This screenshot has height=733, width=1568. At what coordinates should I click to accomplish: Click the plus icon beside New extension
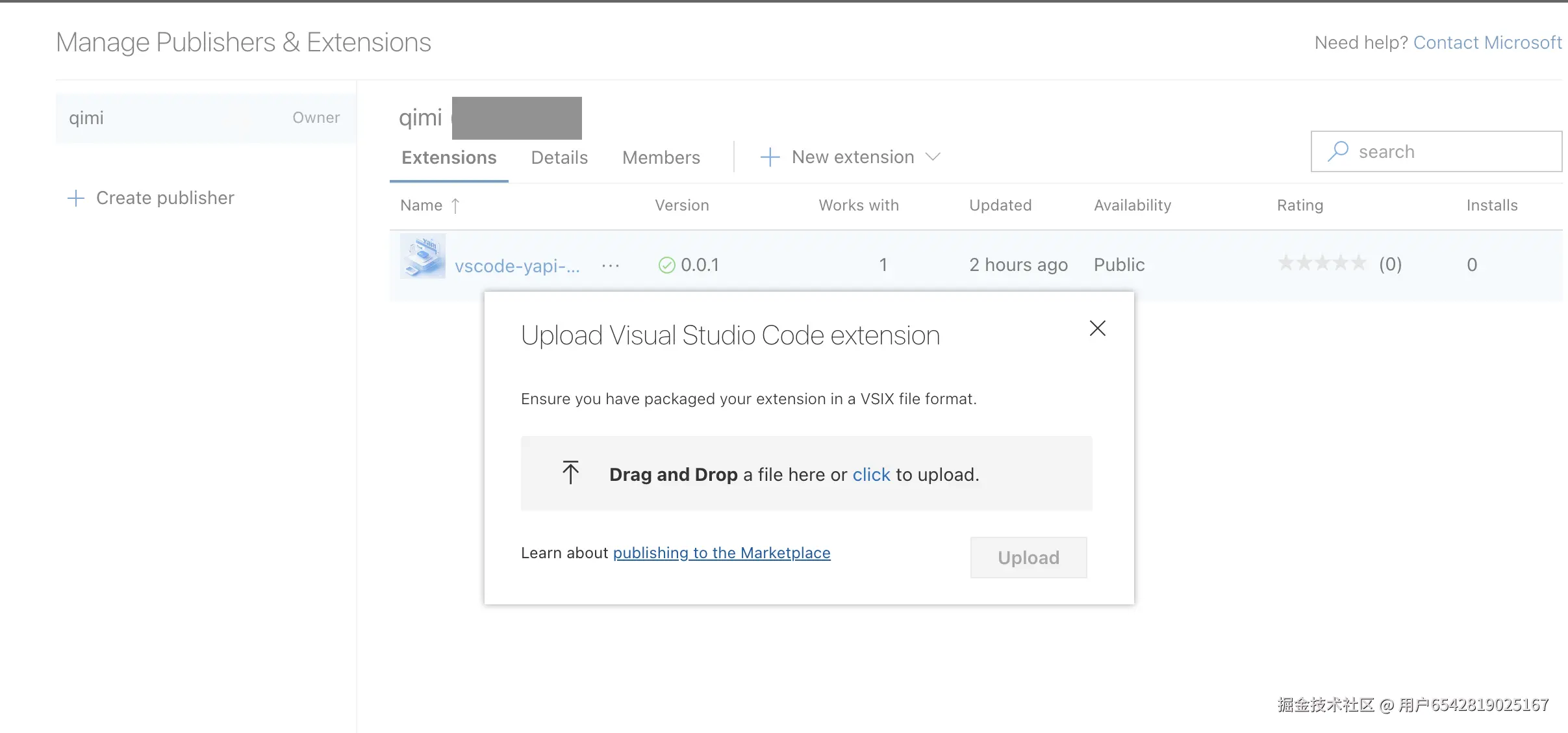(x=770, y=157)
